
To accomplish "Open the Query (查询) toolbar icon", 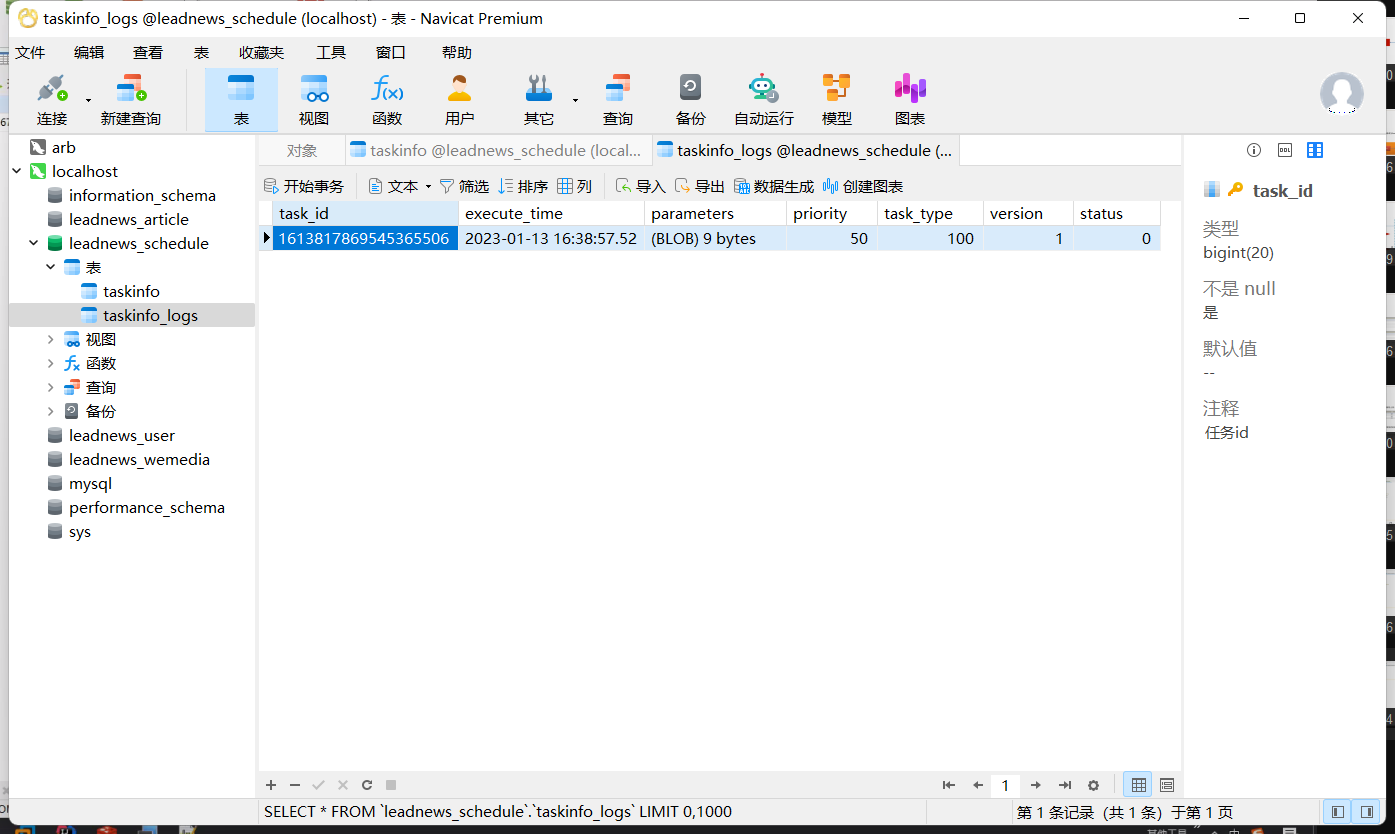I will (618, 100).
